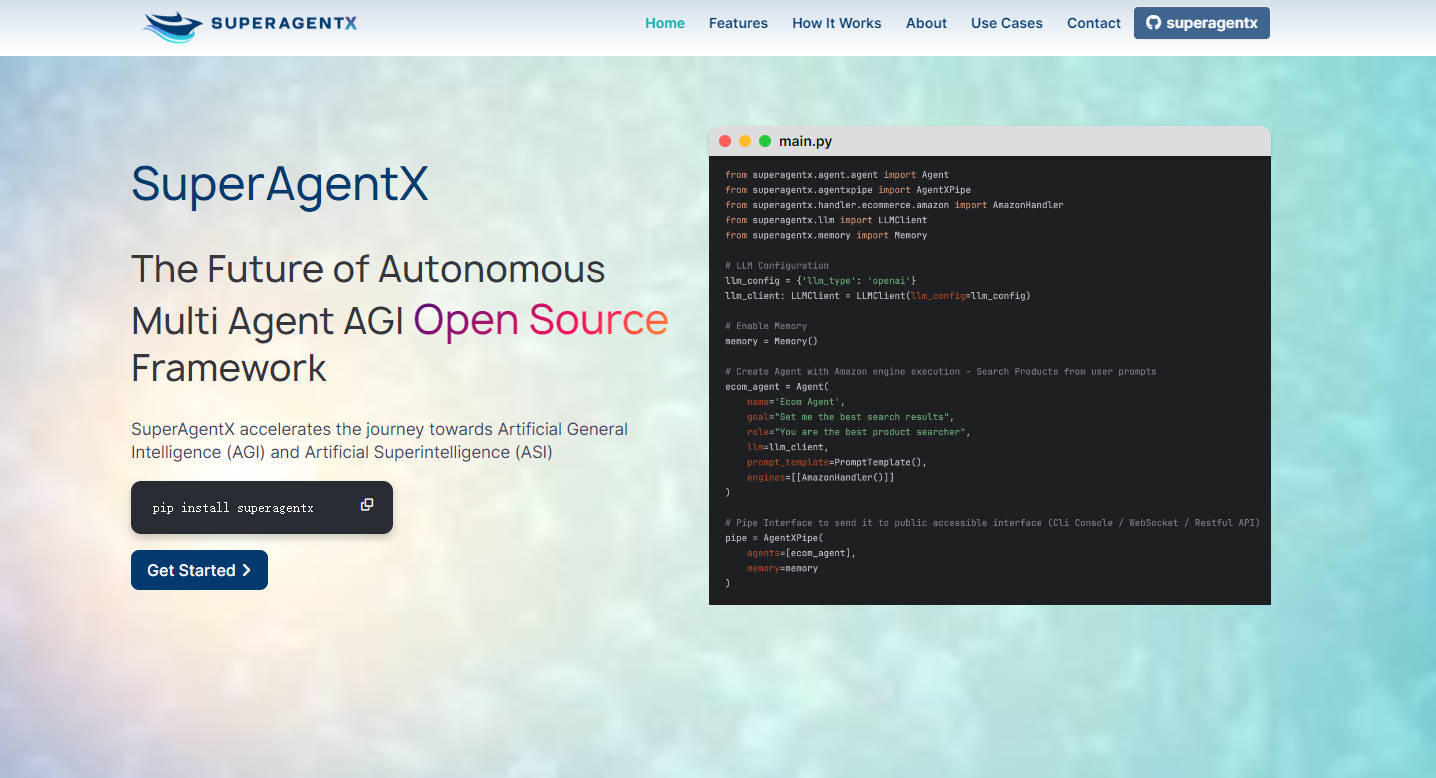
Task: Click the pip install superagentx text
Action: click(x=233, y=508)
